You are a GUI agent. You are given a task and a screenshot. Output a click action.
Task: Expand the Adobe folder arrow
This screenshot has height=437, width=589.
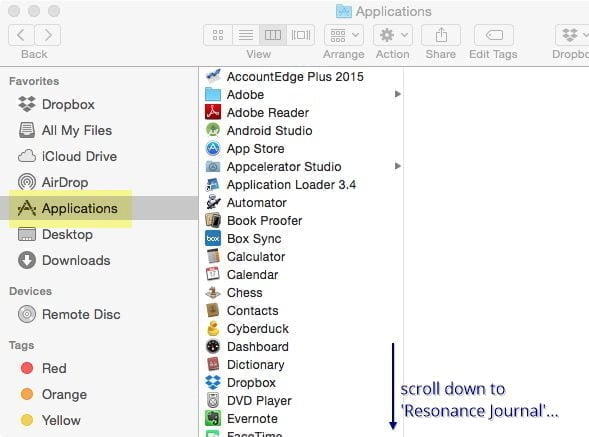tap(397, 94)
